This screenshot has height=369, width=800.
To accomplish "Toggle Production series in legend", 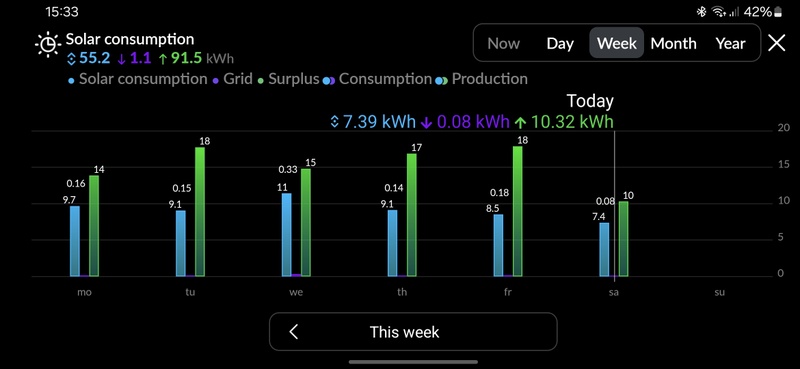I will [482, 79].
